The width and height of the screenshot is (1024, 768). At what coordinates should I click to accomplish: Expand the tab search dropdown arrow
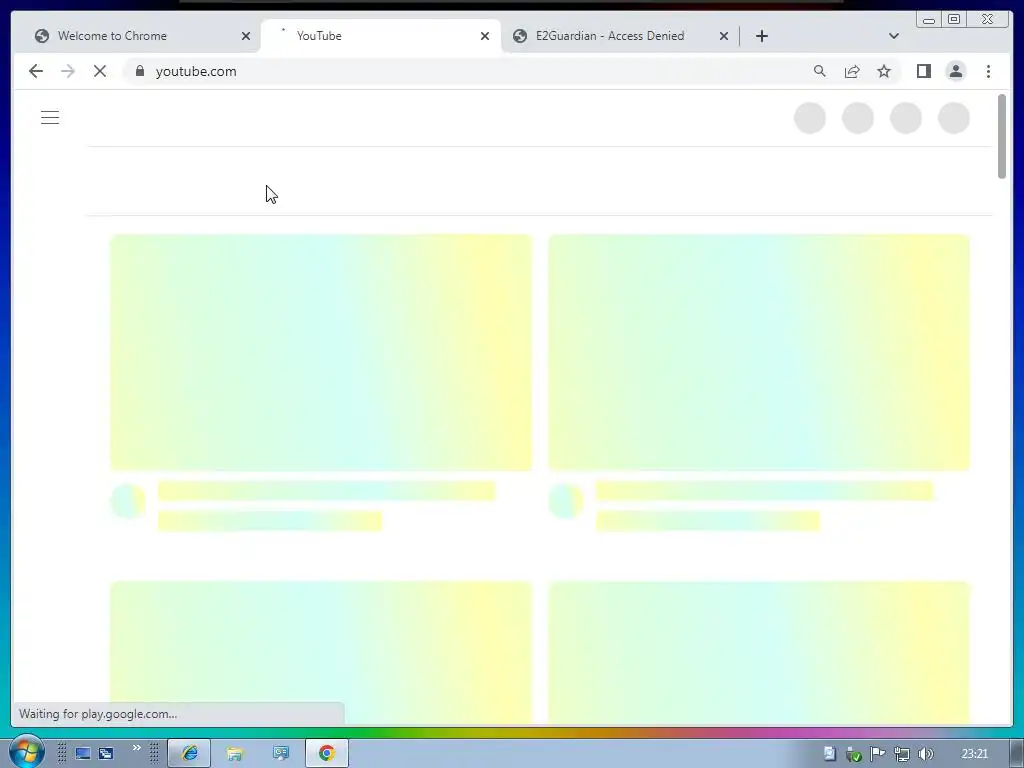tap(894, 36)
